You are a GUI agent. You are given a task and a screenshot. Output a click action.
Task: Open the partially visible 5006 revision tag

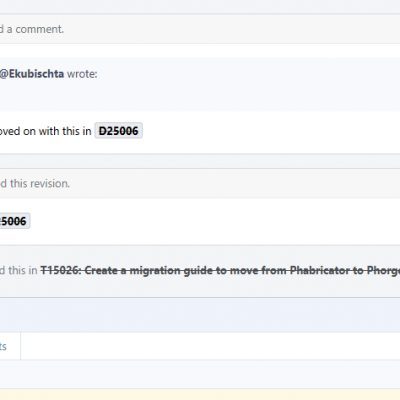(15, 221)
